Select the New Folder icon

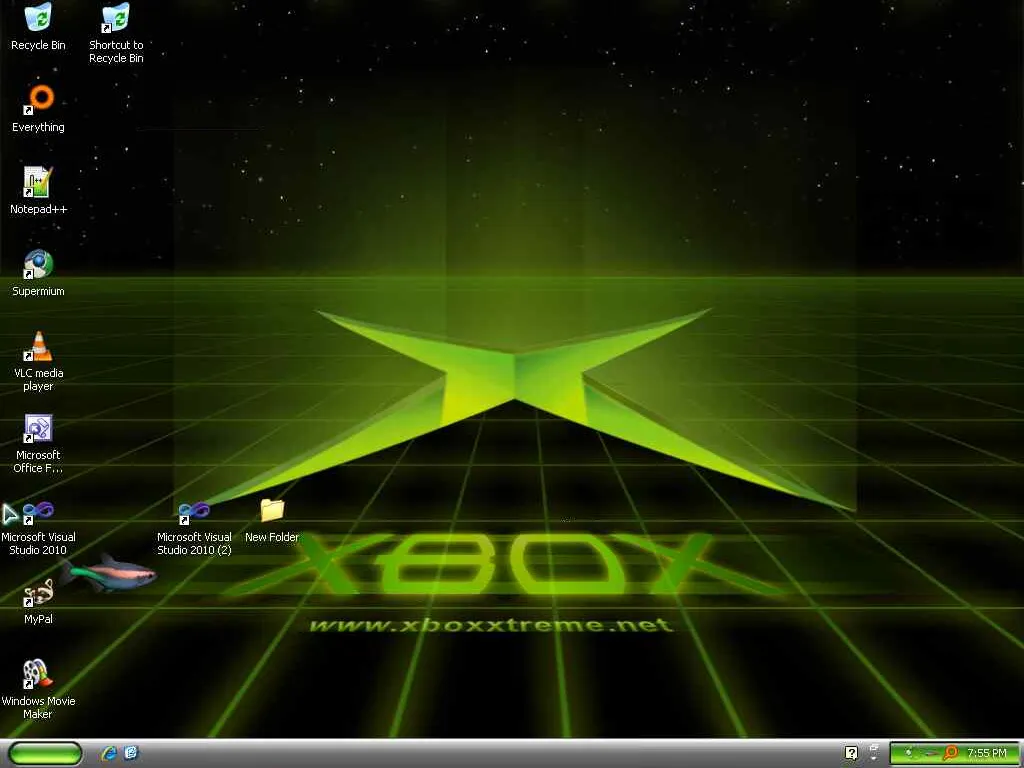click(272, 520)
